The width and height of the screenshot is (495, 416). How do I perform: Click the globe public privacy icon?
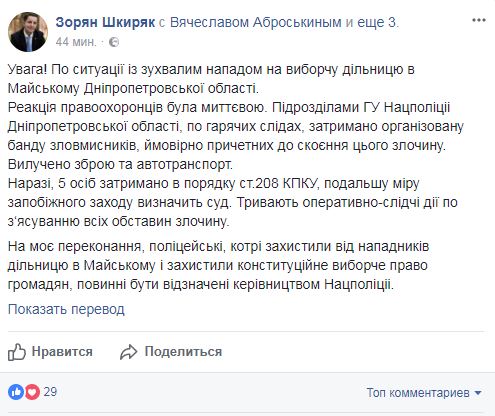coord(114,42)
